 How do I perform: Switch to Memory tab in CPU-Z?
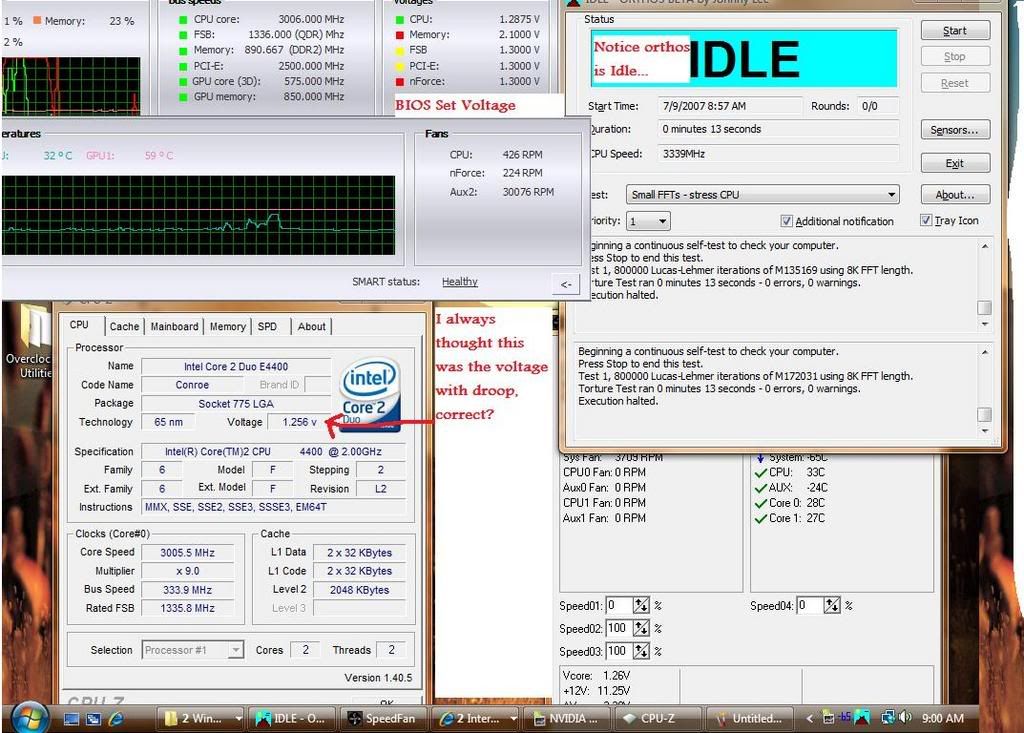pos(227,327)
